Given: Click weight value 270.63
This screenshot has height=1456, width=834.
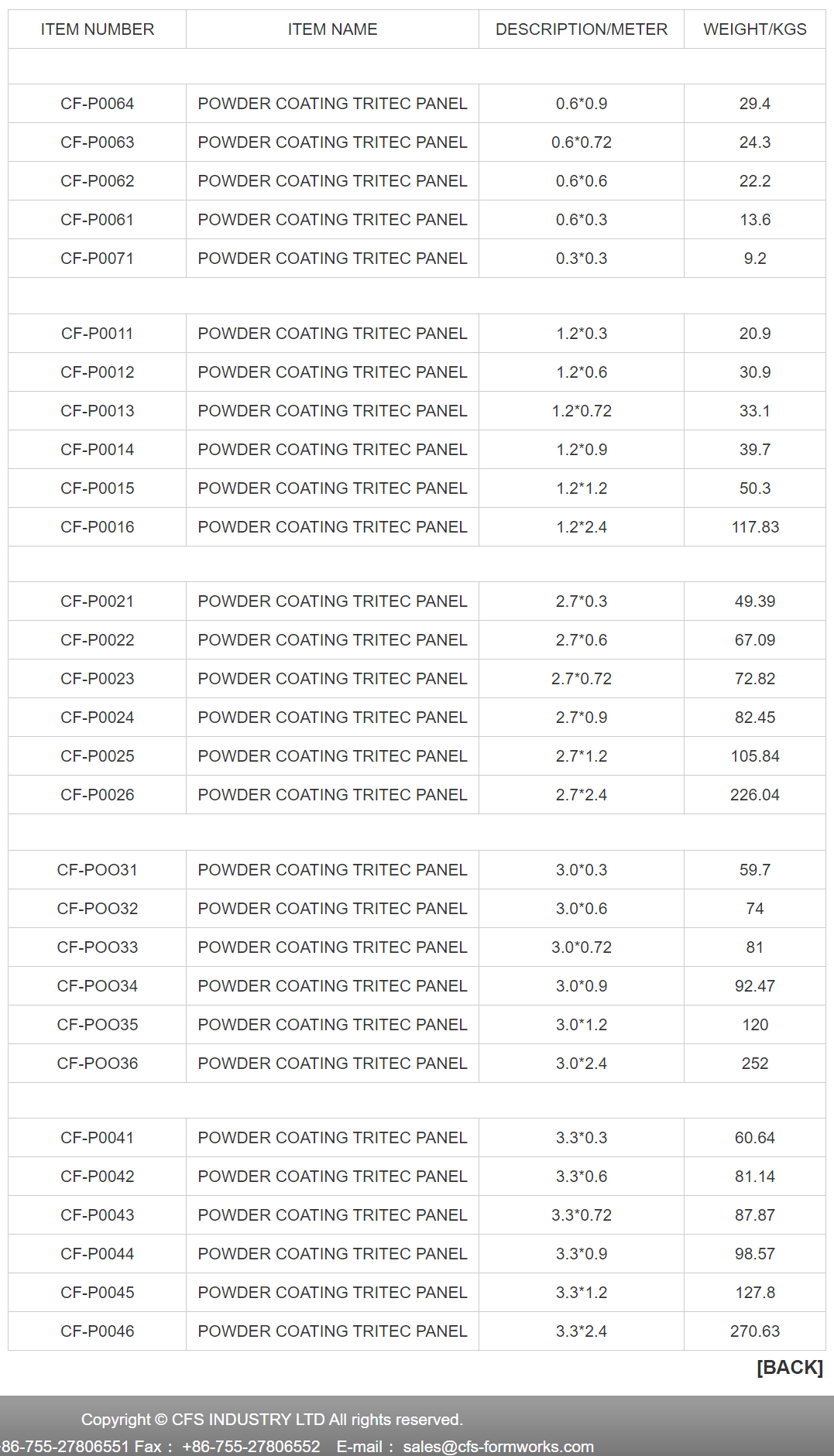Looking at the screenshot, I should coord(754,1331).
